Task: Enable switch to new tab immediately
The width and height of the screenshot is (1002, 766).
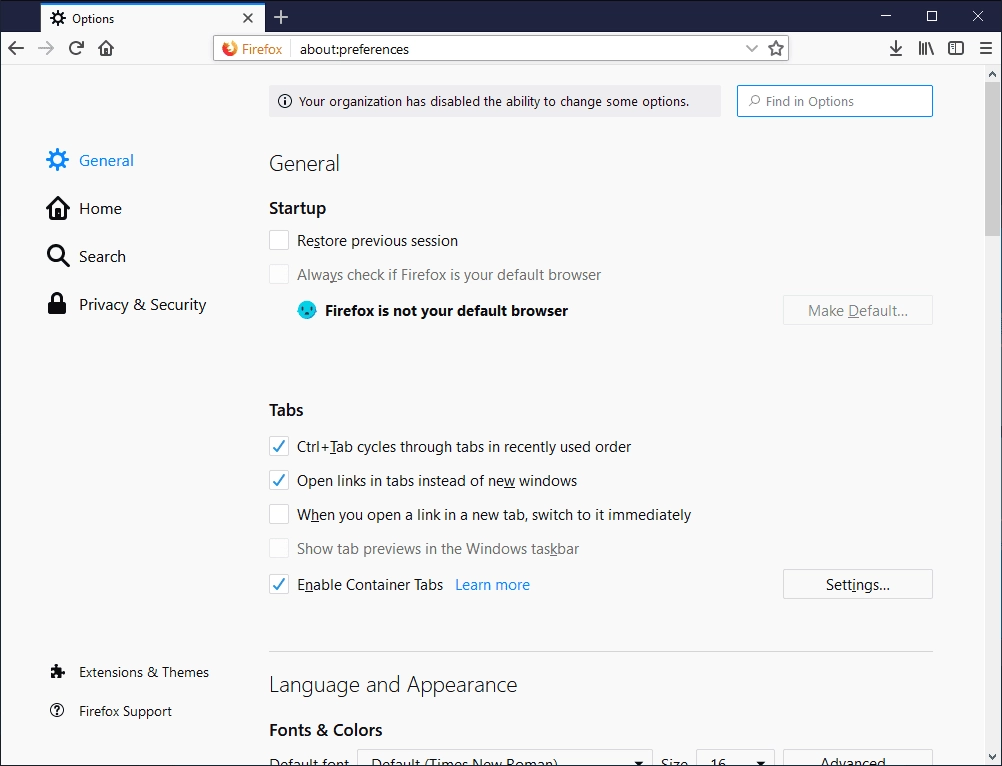Action: pos(279,514)
